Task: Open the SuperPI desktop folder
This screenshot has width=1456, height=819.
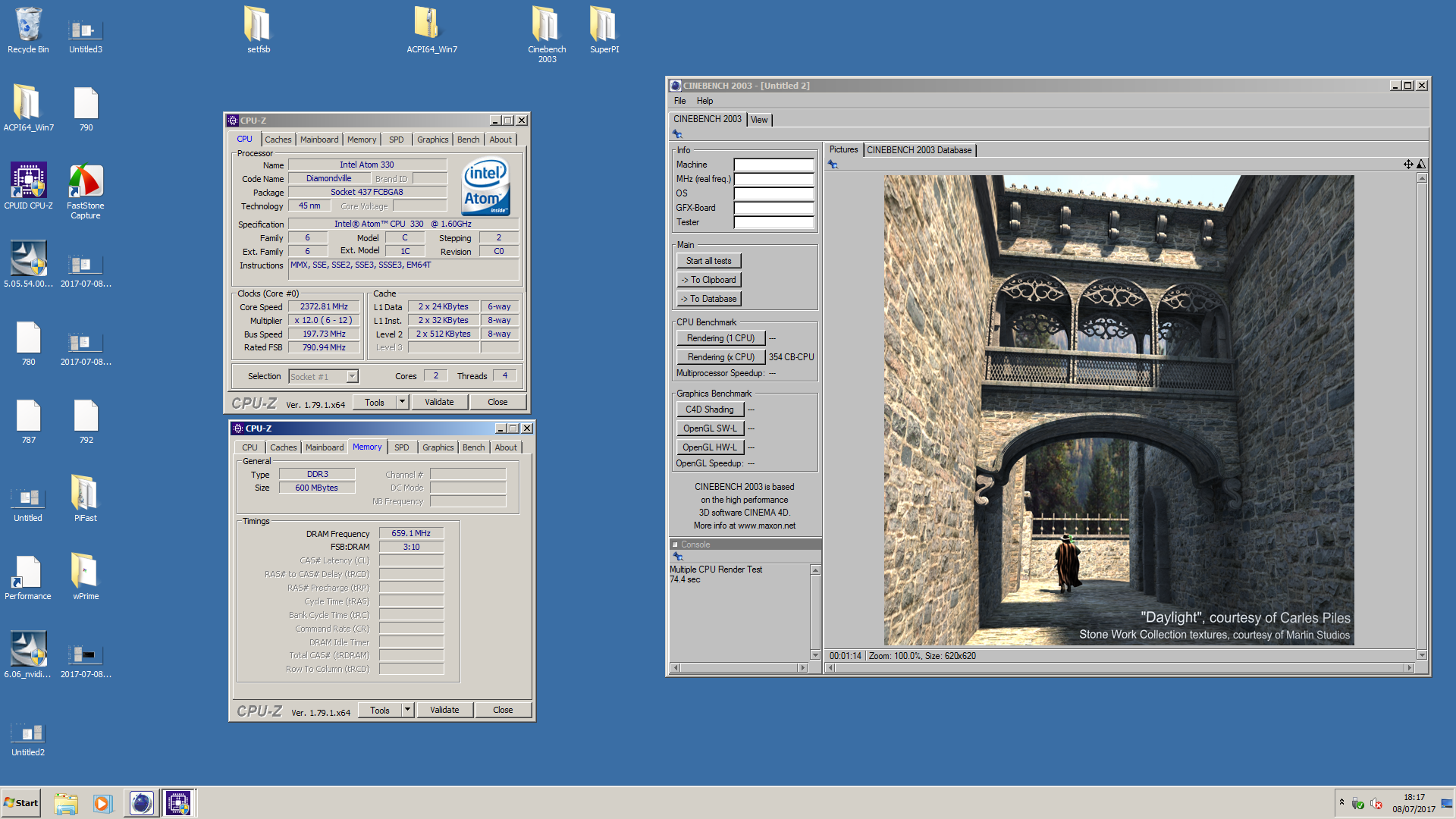Action: [604, 30]
